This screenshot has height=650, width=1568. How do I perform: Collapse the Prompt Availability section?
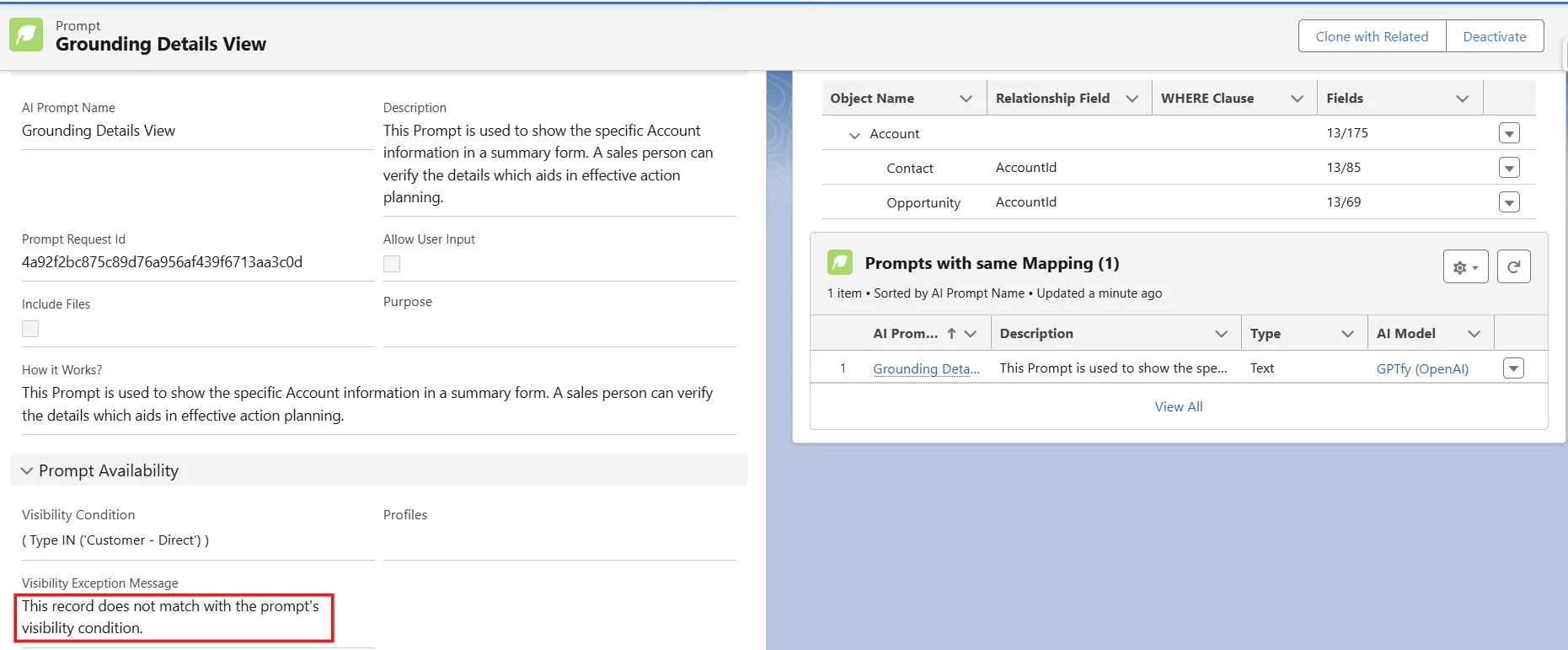pyautogui.click(x=27, y=470)
